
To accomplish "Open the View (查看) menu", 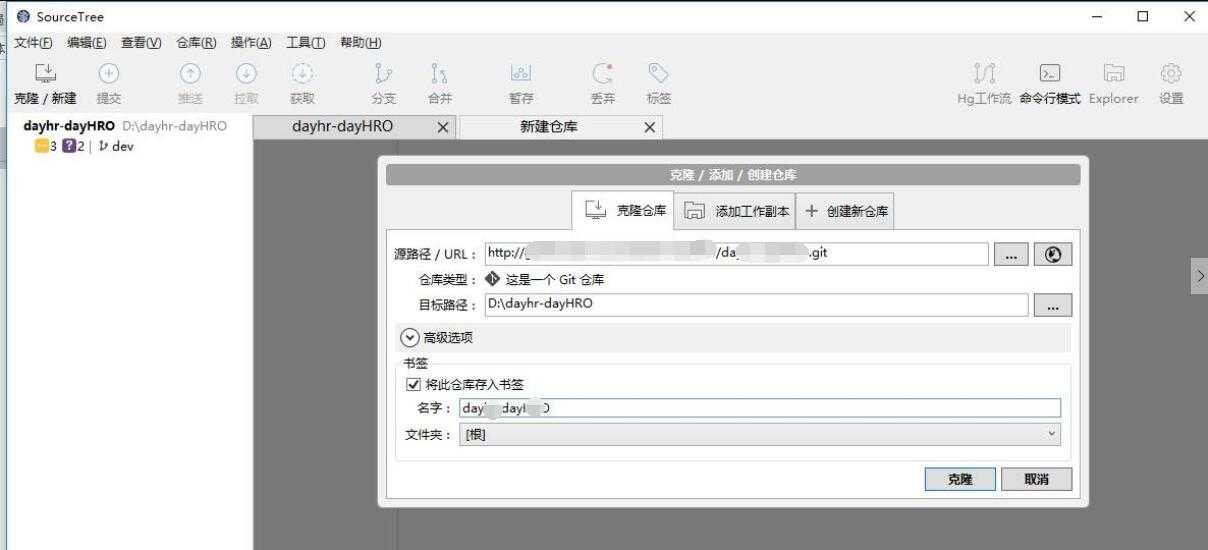I will (x=141, y=42).
